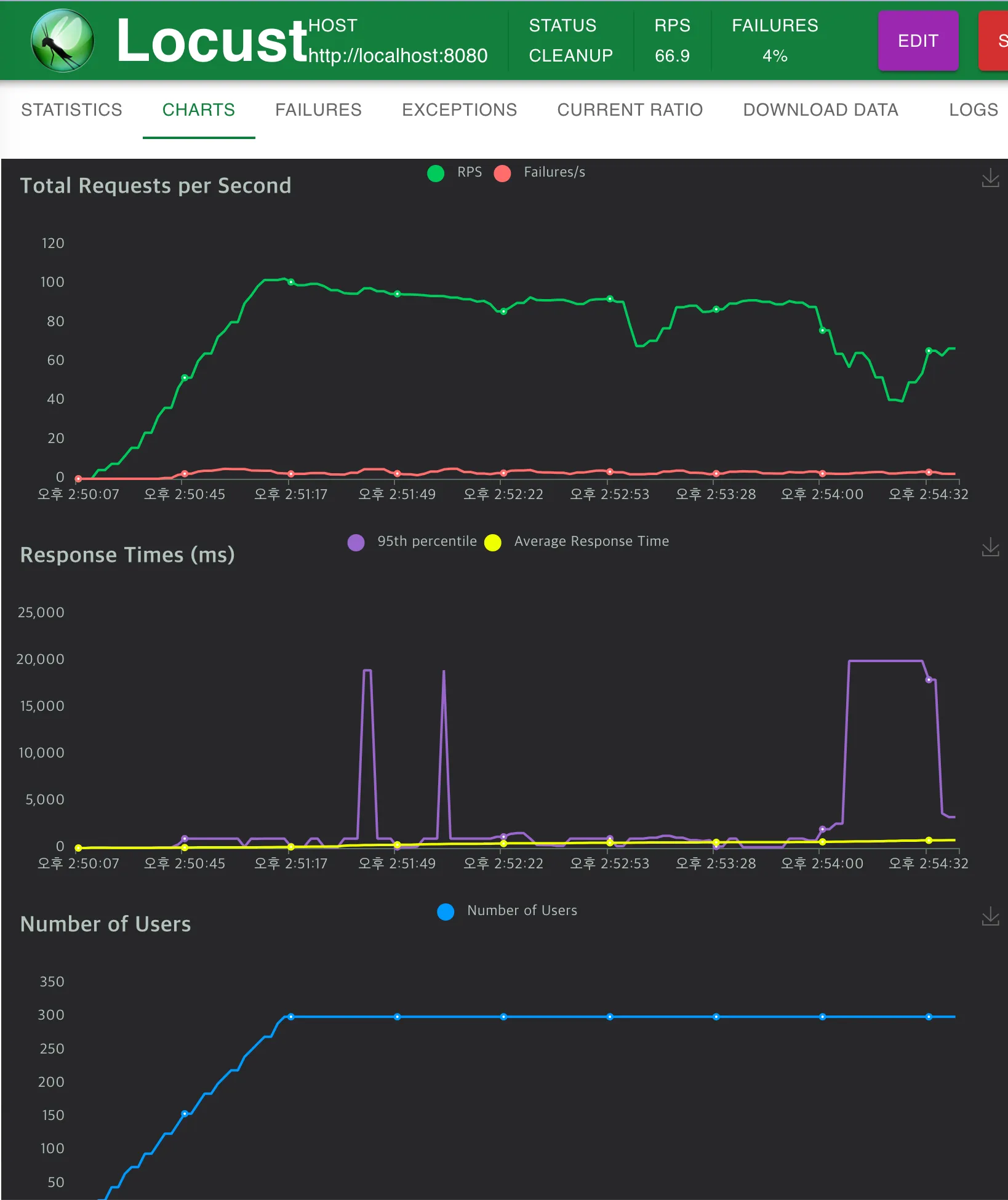
Task: Click the Locust title text
Action: 212,41
